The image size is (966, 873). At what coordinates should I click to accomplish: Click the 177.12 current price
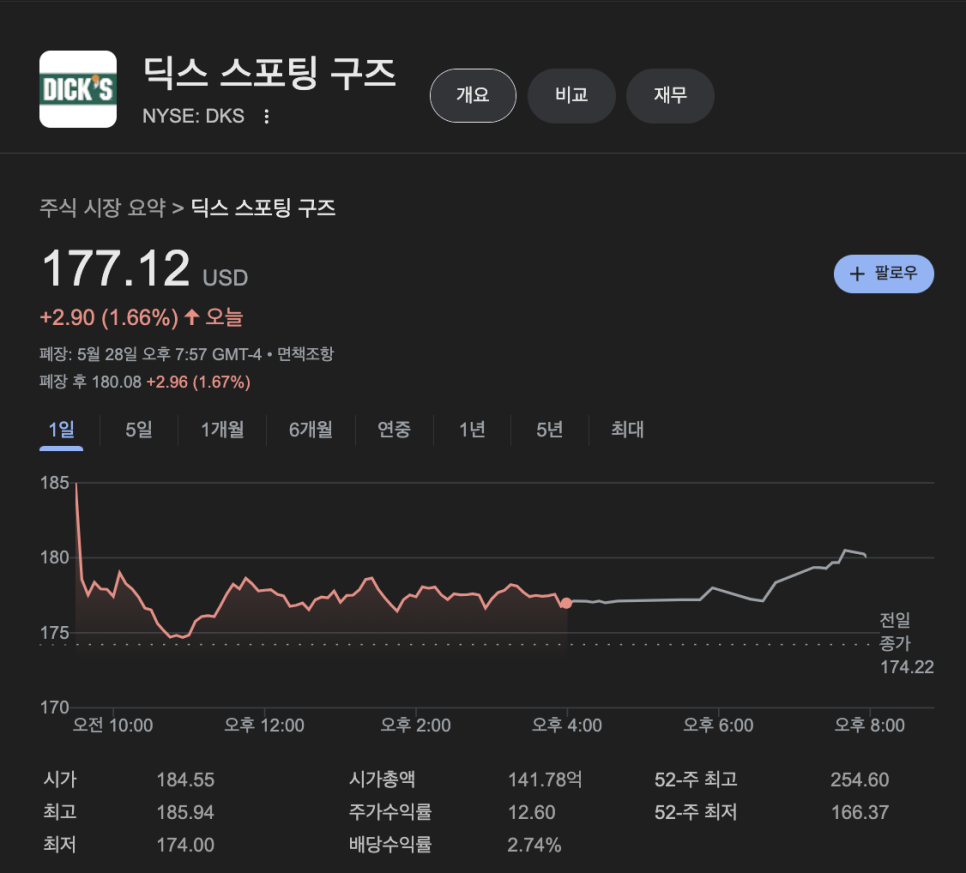tap(116, 269)
